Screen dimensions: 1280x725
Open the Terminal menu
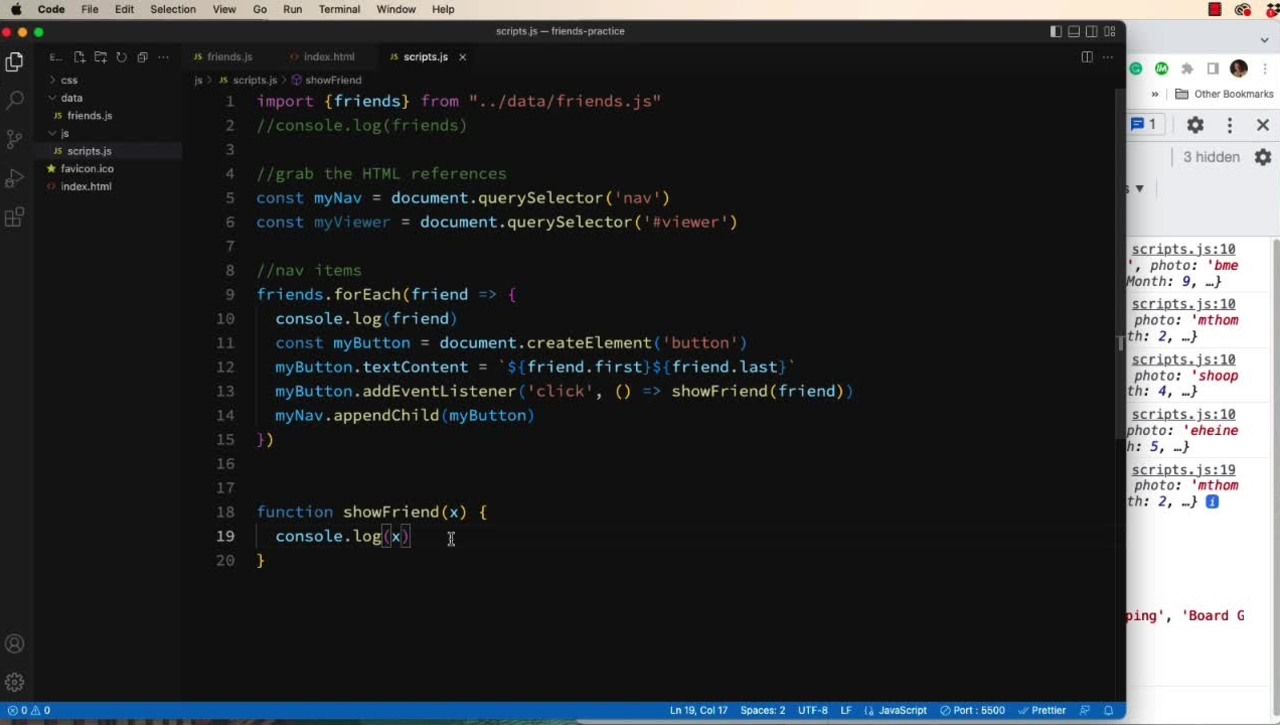click(x=339, y=9)
